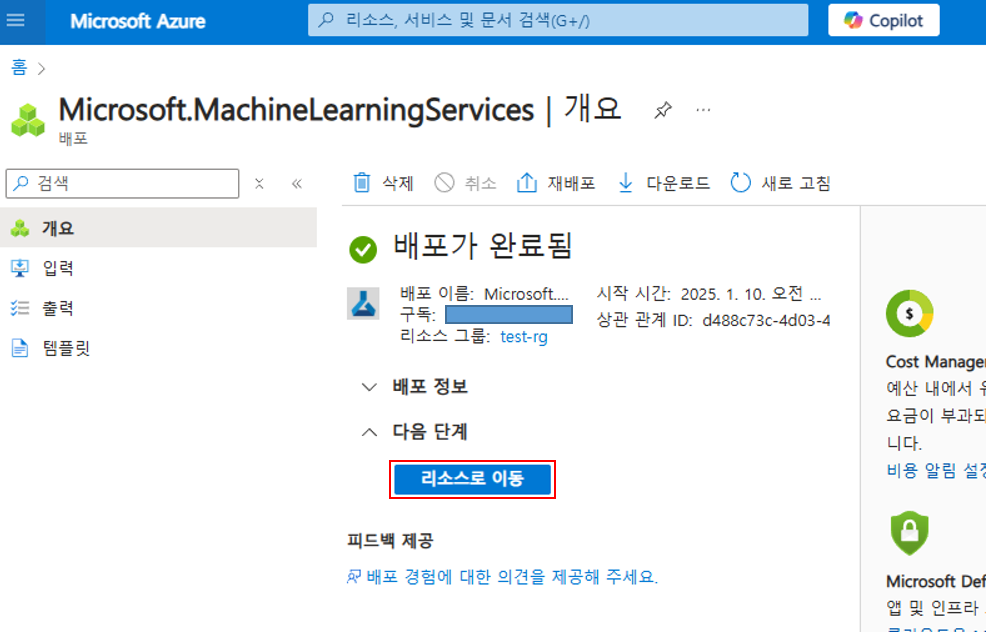Collapse the sidebar with double chevron

(x=297, y=183)
